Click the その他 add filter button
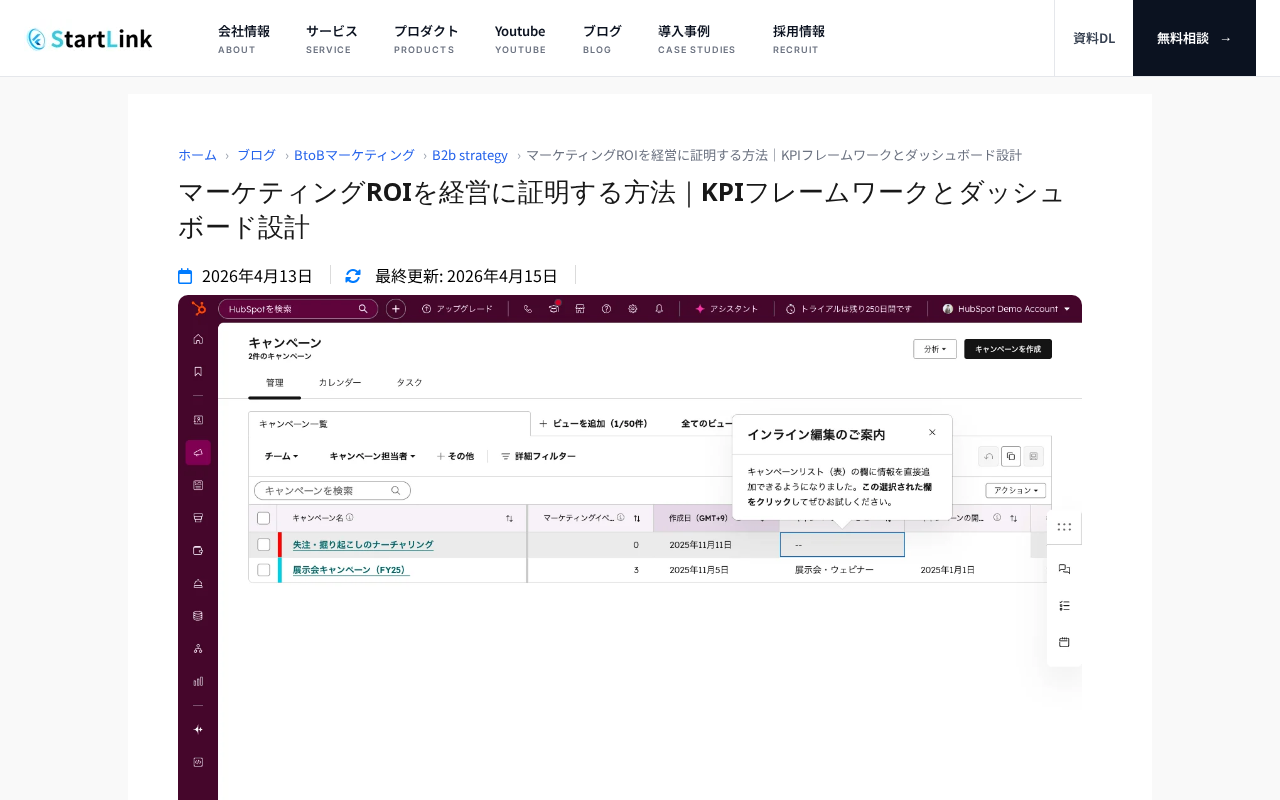 (x=455, y=456)
